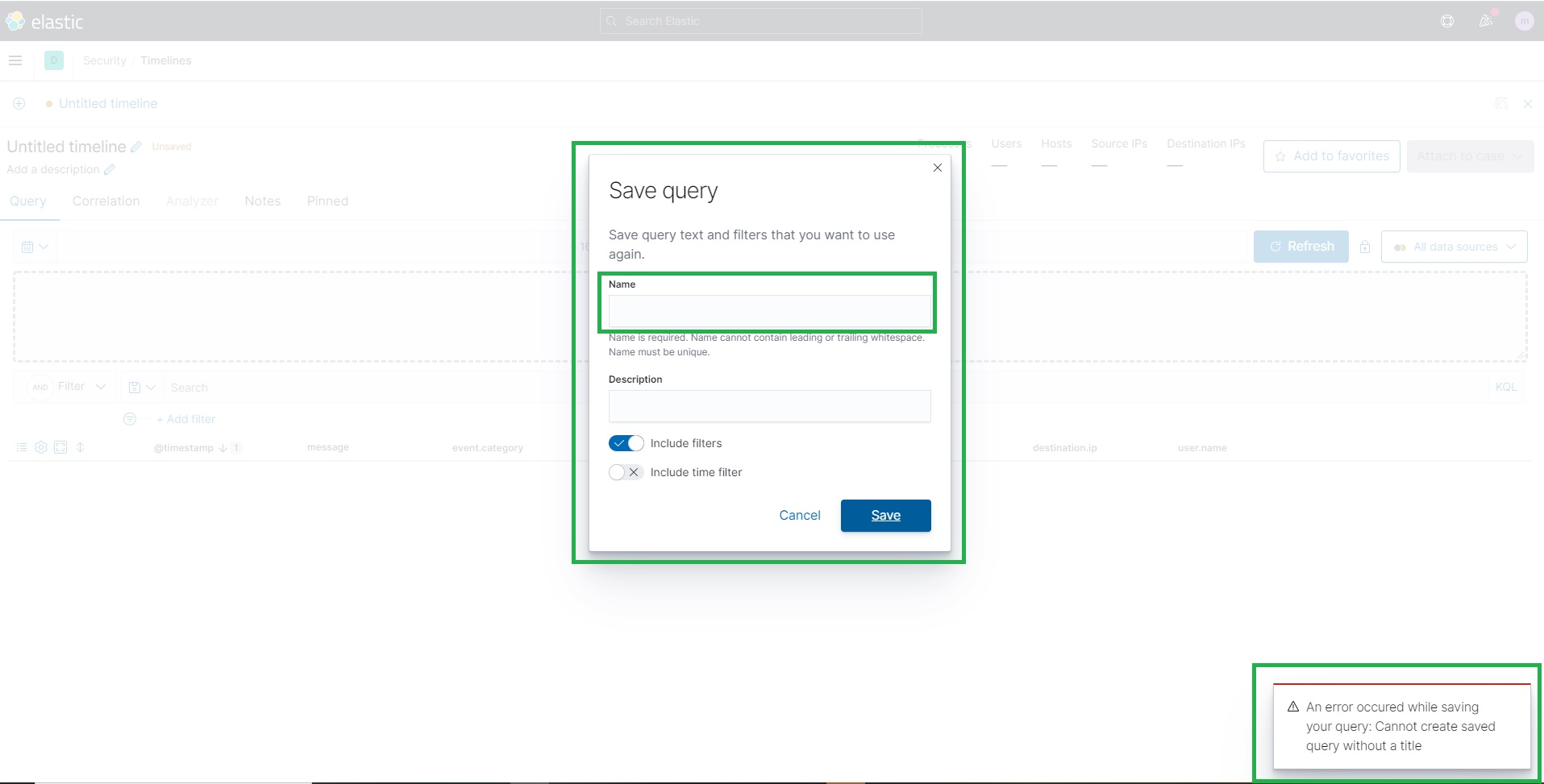Sort by the @timestamp column header

pyautogui.click(x=184, y=448)
